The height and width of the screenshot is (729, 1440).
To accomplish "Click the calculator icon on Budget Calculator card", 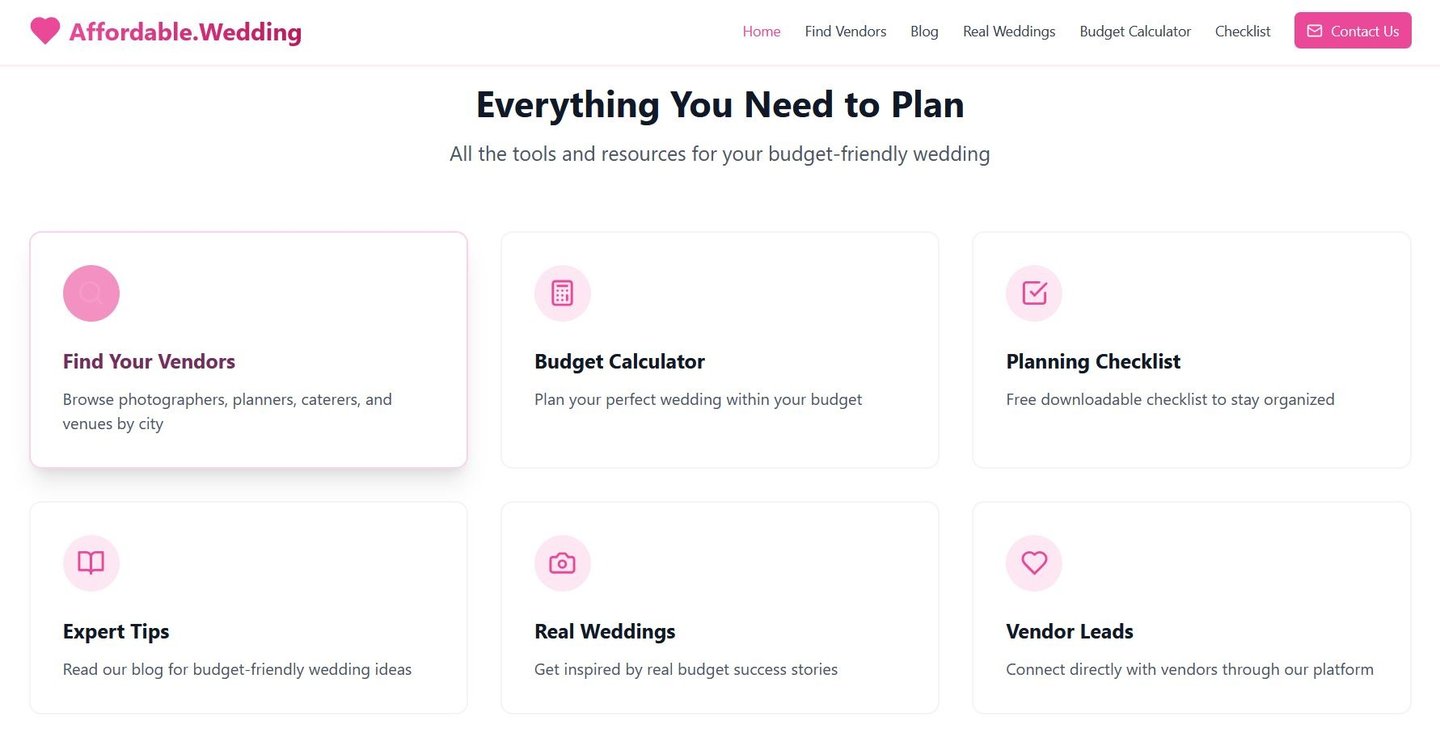I will (563, 293).
